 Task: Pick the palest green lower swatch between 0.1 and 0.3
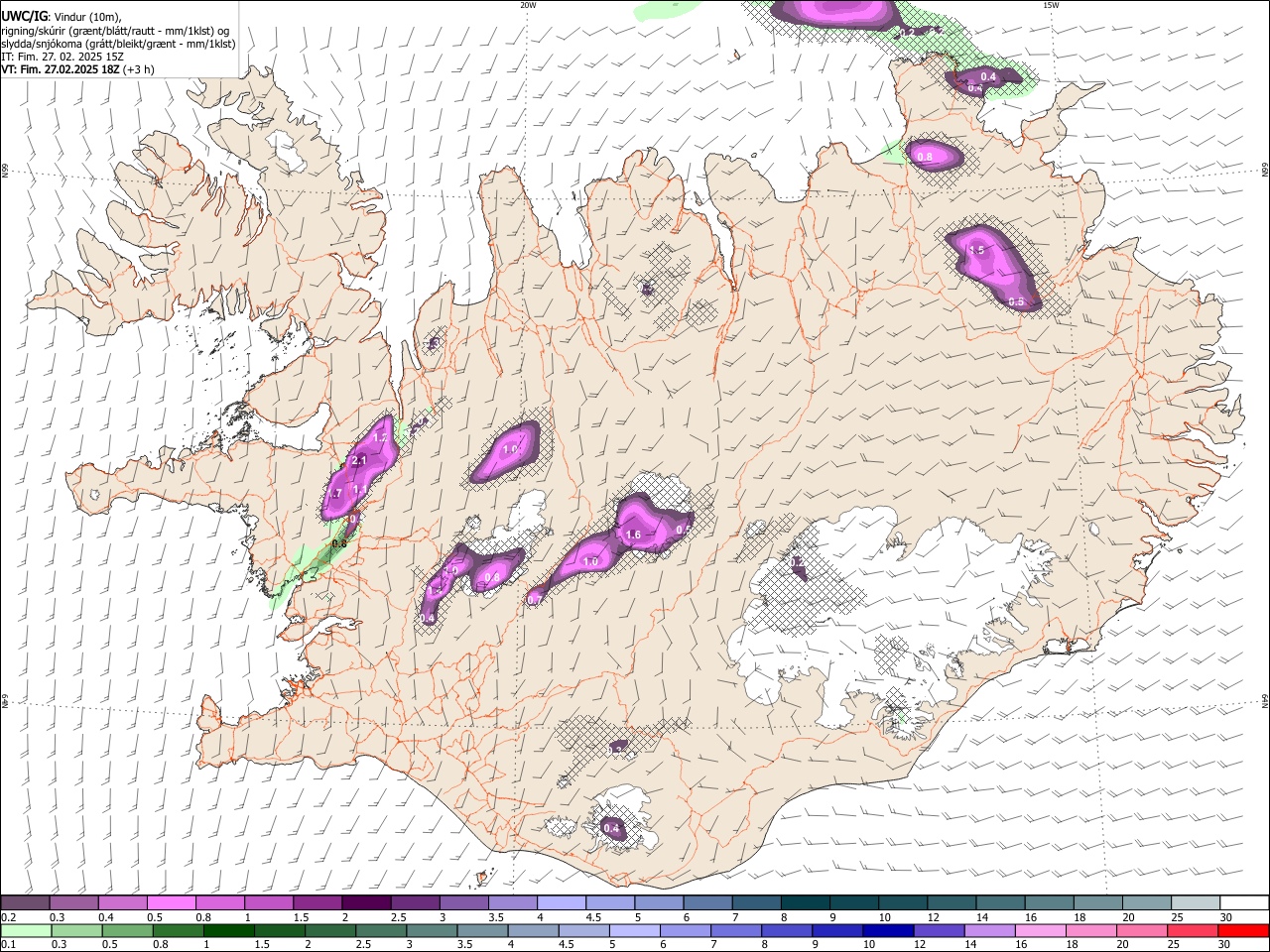[26, 930]
